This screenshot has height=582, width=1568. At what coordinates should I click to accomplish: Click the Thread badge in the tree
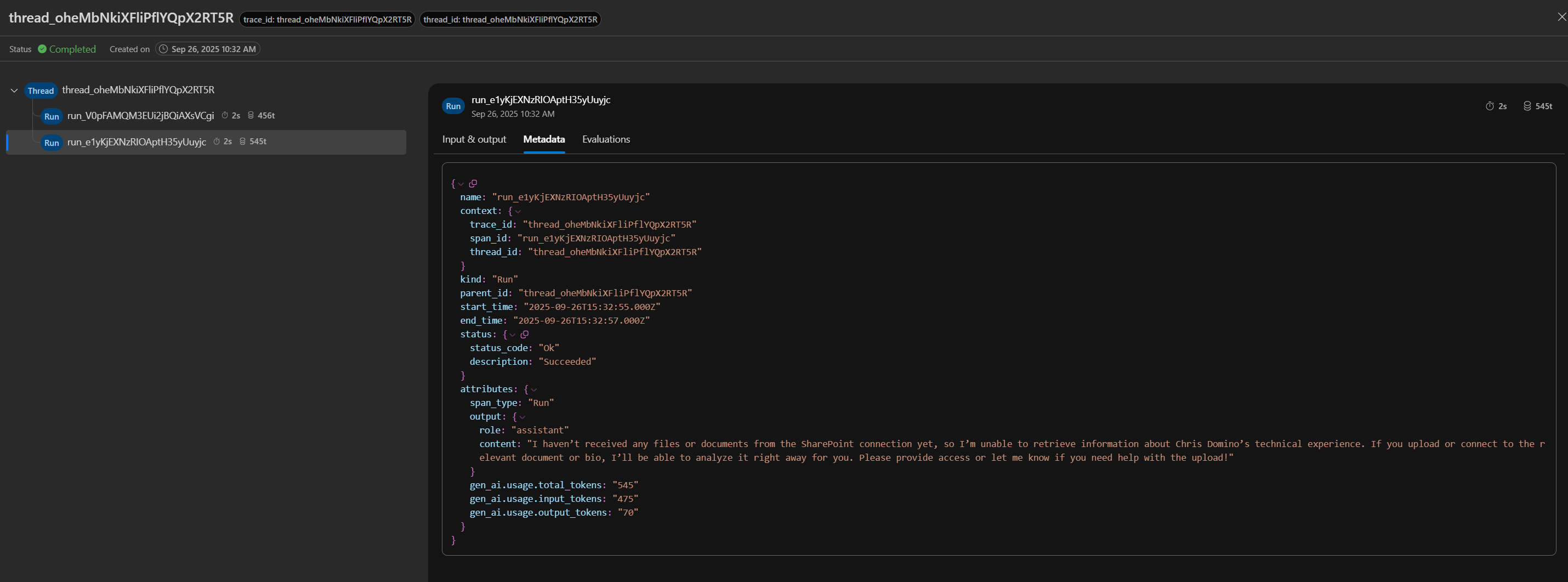(x=41, y=91)
